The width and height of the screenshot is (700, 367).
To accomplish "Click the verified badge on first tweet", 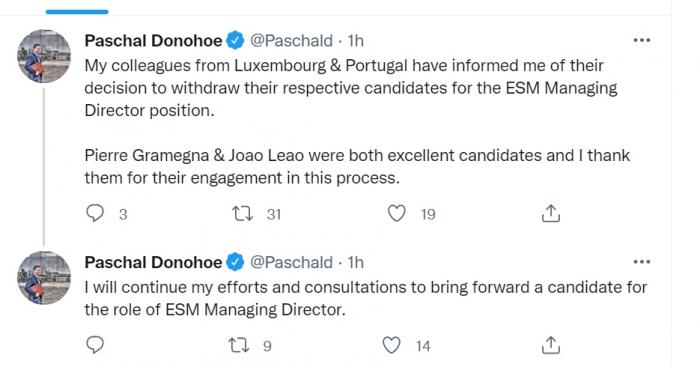I will tap(235, 41).
